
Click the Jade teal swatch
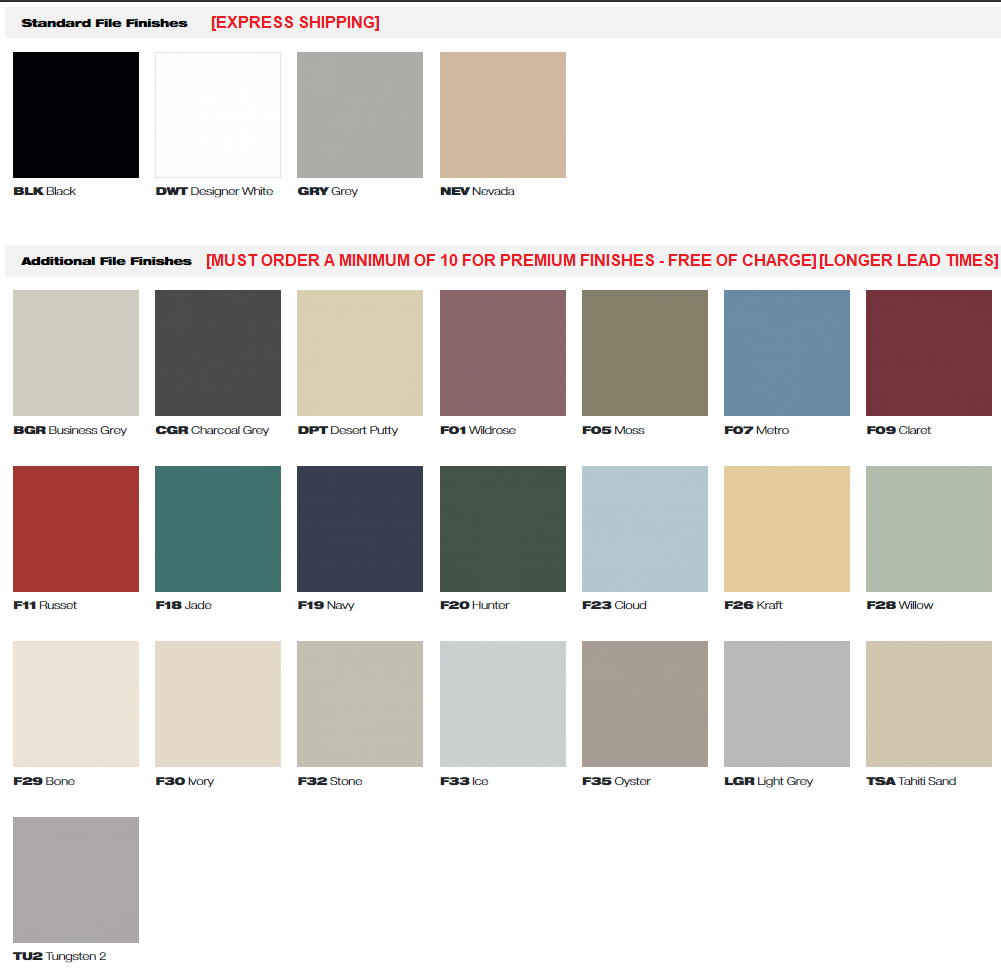click(218, 529)
